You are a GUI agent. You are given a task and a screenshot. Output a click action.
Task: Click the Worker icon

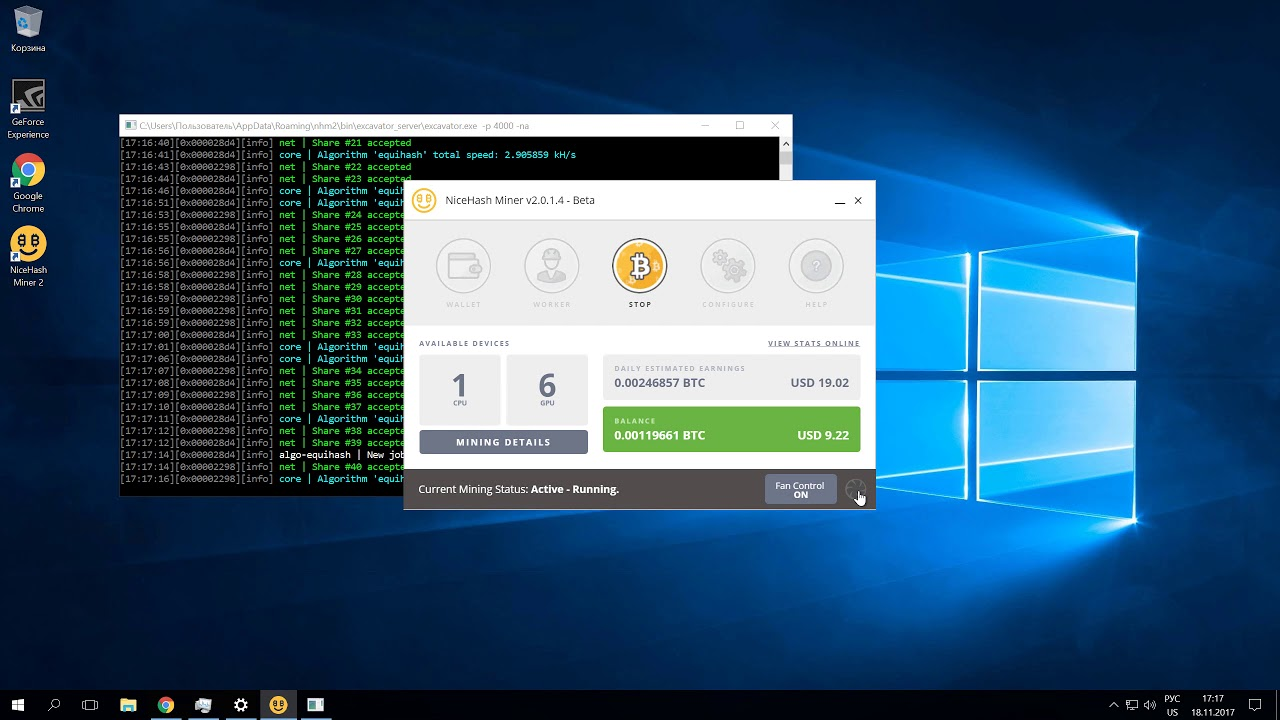551,266
